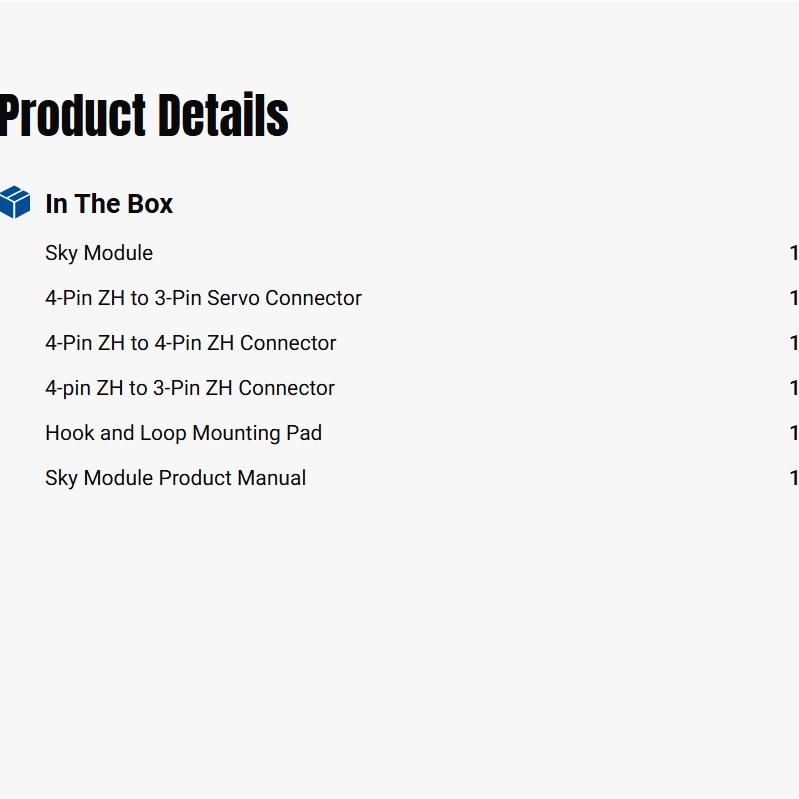Image resolution: width=799 pixels, height=799 pixels.
Task: Click quantity for 4-pin to 3-Pin ZH Connector
Action: tap(794, 388)
